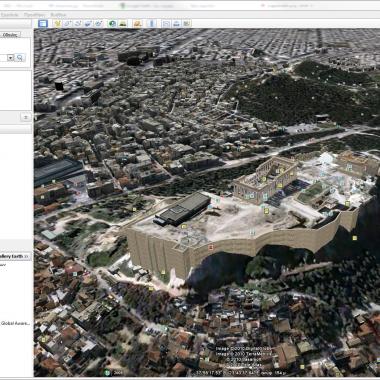Toggle the sidebar panel icon in toolbar
Viewport: 380px width, 380px height.
coord(43,23)
